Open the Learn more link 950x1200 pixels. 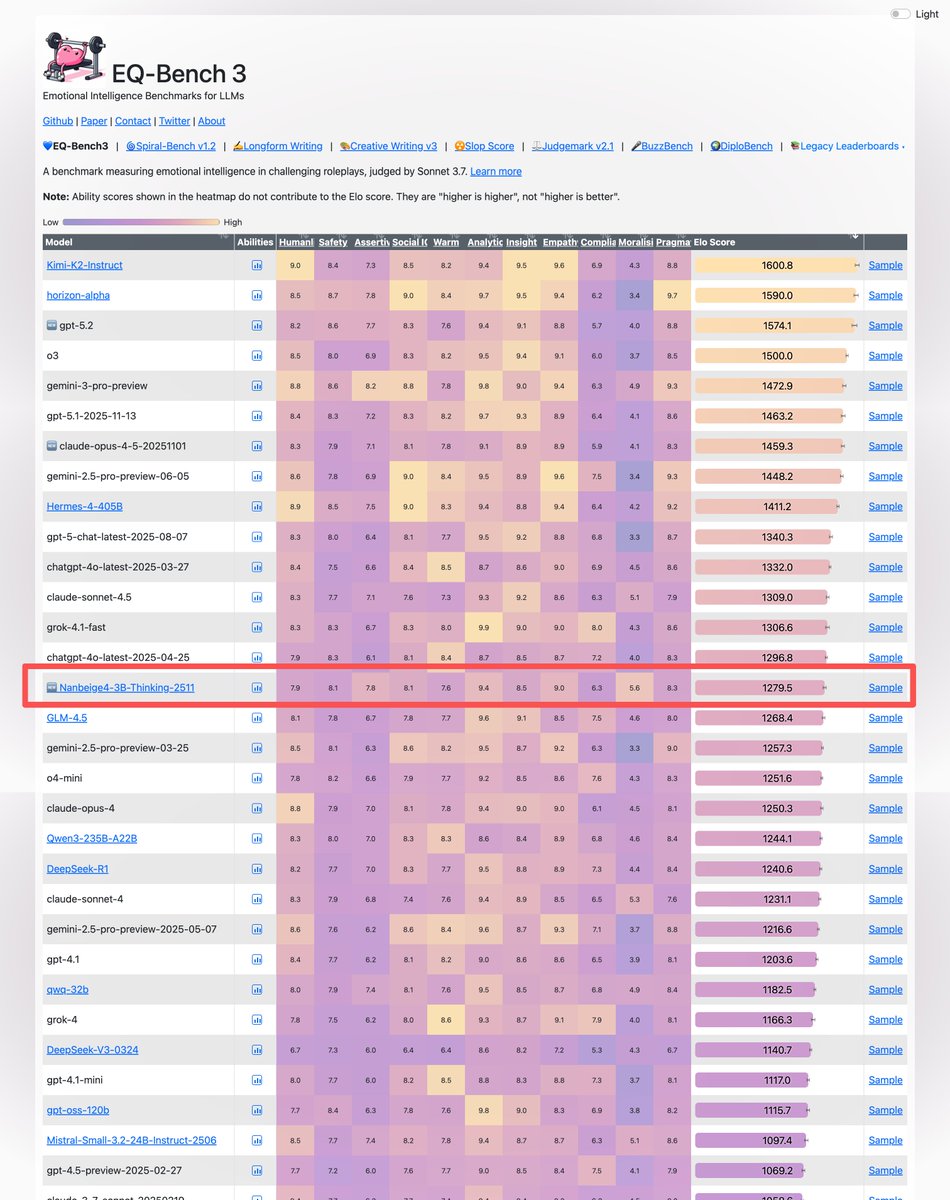(496, 172)
